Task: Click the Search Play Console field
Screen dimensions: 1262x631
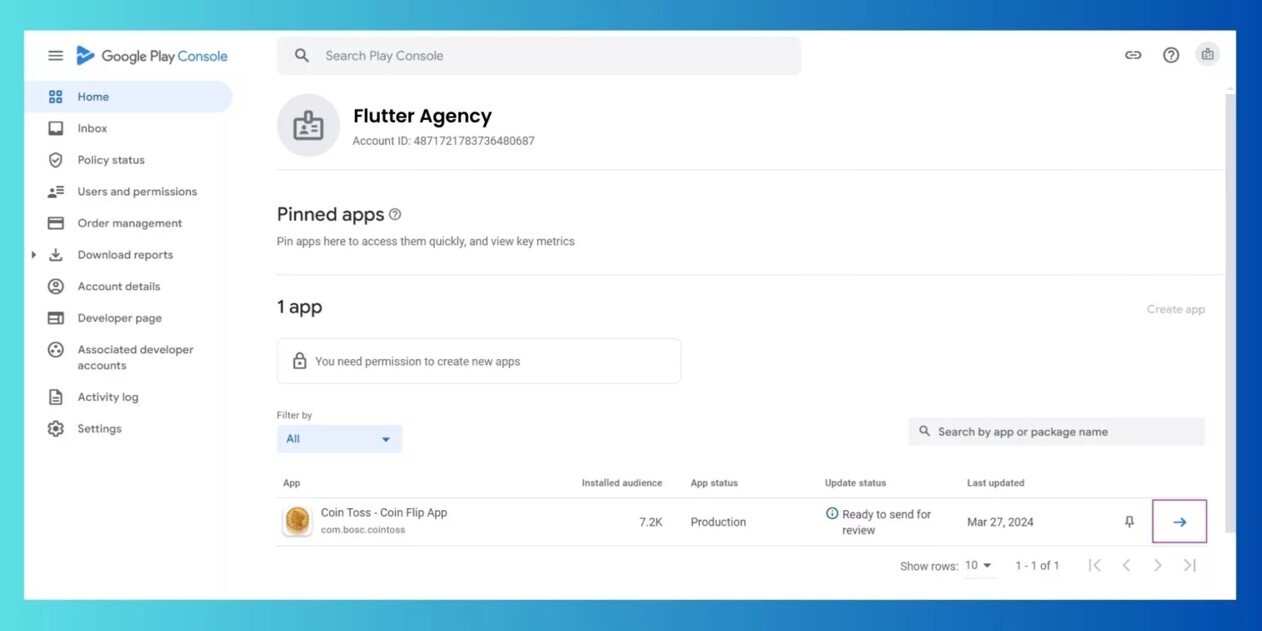Action: pos(539,56)
